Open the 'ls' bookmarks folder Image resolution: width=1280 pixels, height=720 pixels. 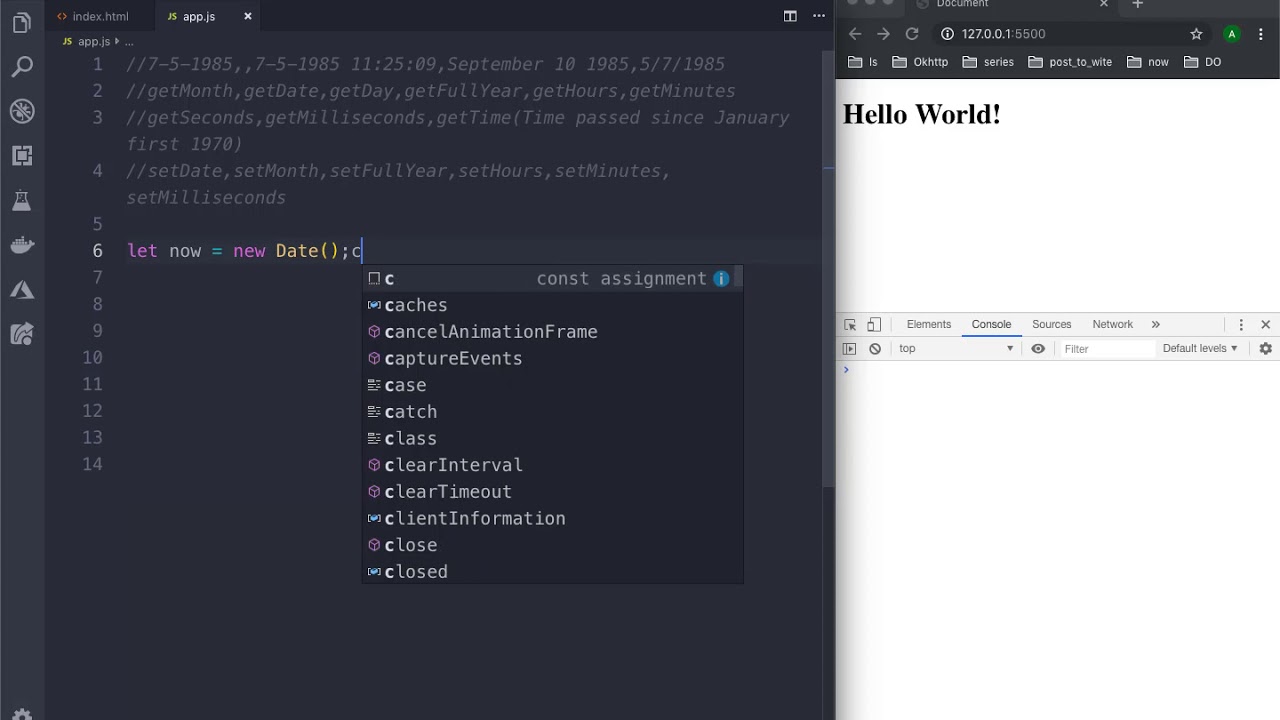863,62
